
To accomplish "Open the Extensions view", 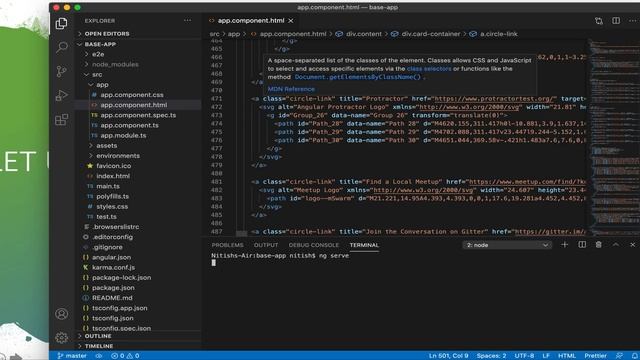I will 62,120.
